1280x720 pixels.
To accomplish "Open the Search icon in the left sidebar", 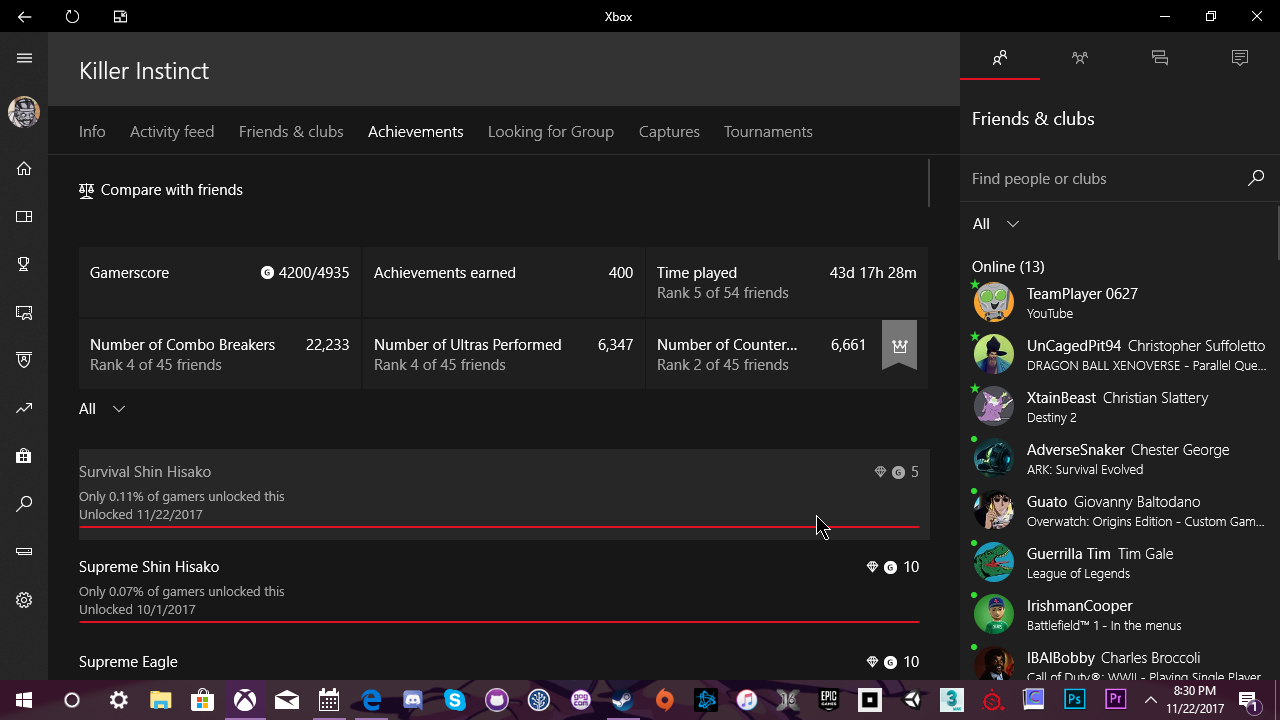I will (x=24, y=504).
